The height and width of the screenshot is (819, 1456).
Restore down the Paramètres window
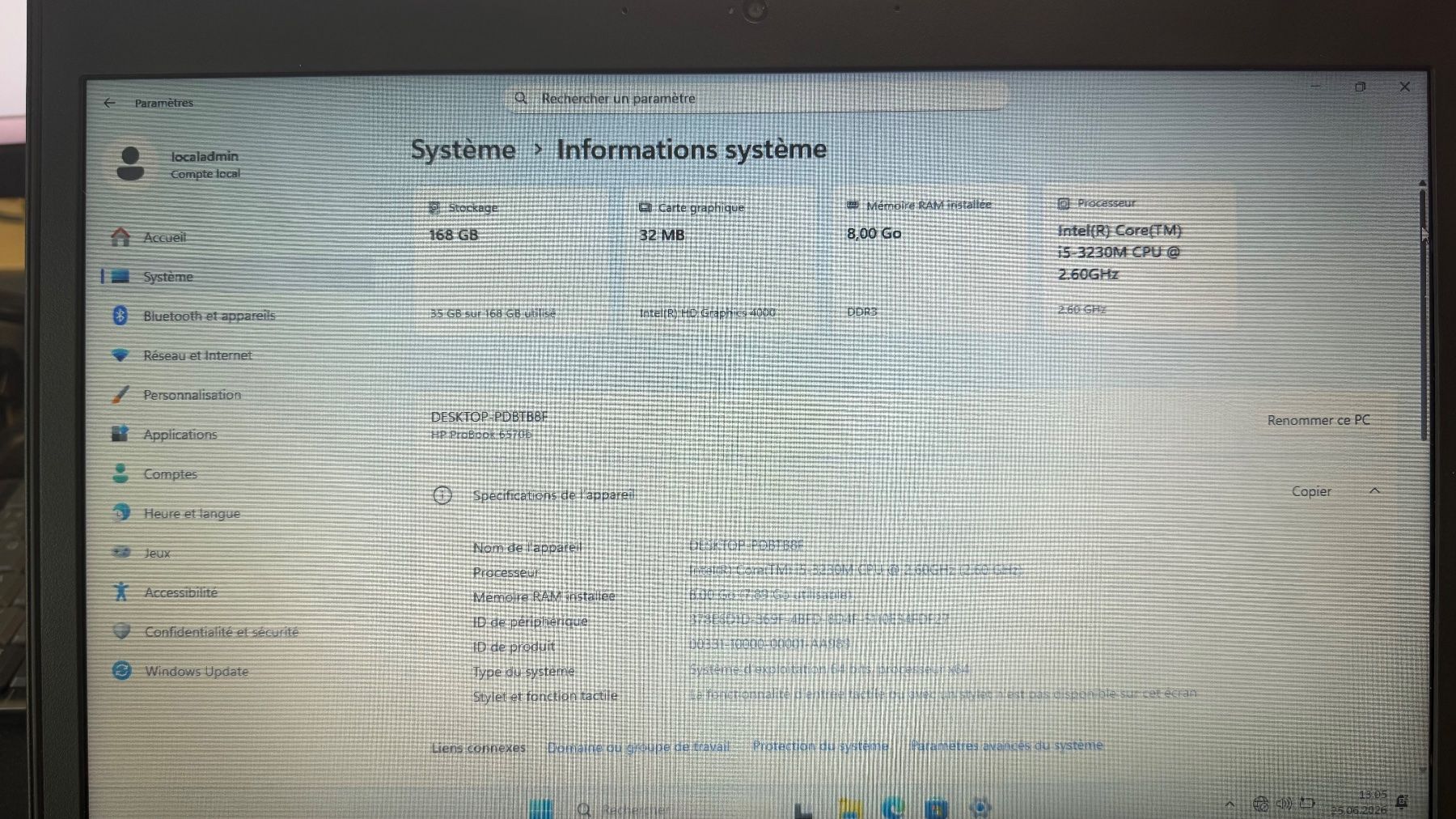coord(1361,87)
